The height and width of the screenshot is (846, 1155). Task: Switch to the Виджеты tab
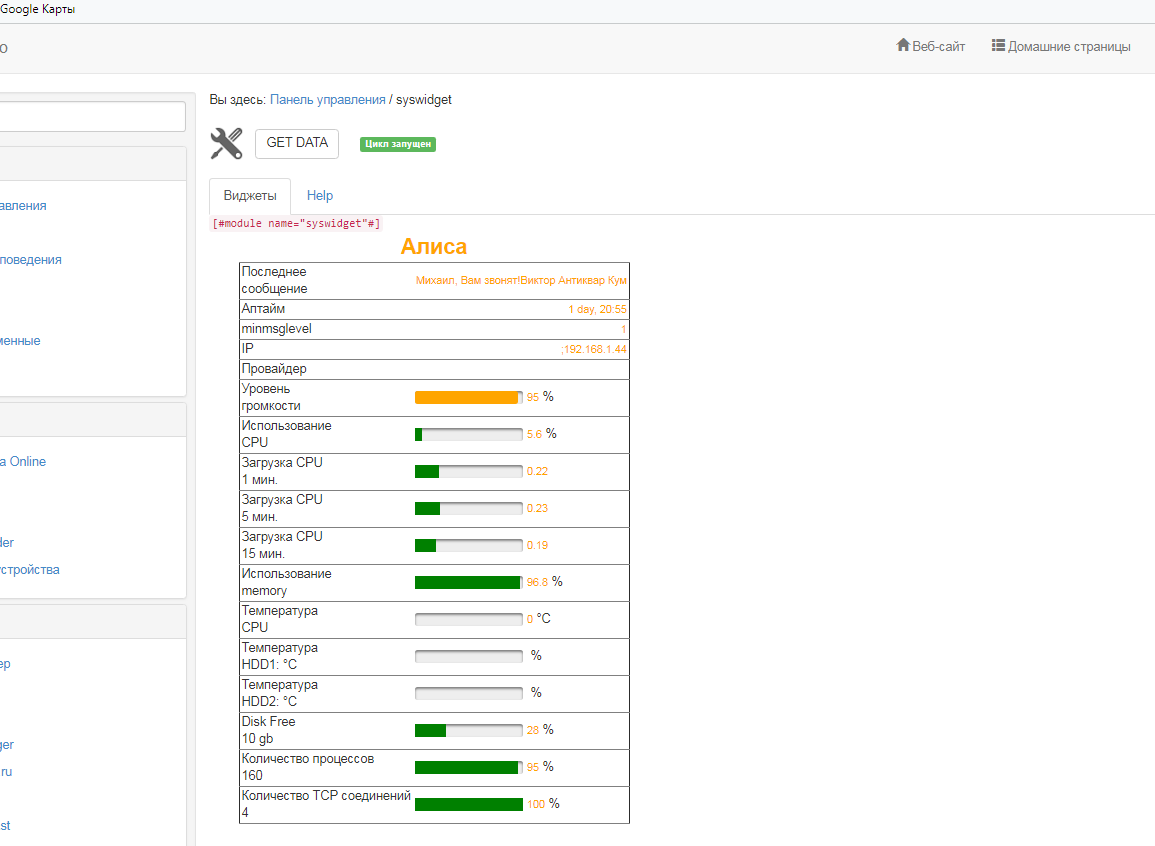tap(250, 196)
